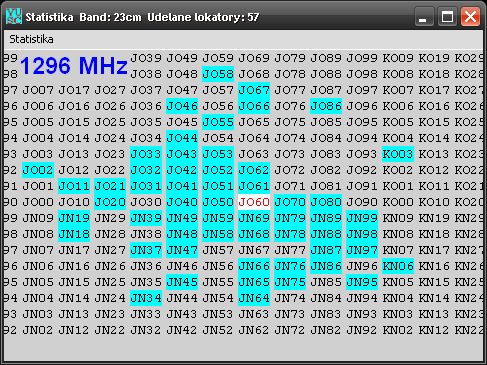
Task: Click locator cell JN18
Action: click(x=74, y=234)
